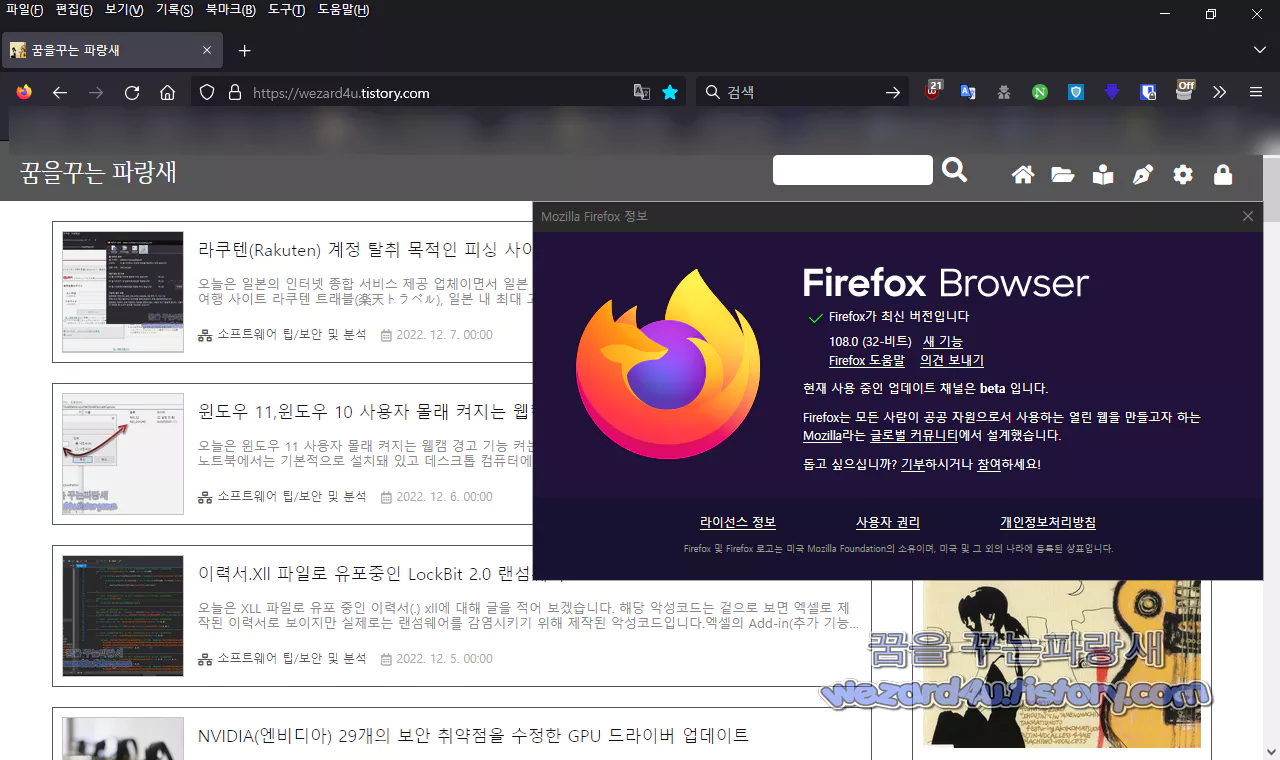Click the Firefox 도움말 link
This screenshot has height=760, width=1280.
click(866, 361)
